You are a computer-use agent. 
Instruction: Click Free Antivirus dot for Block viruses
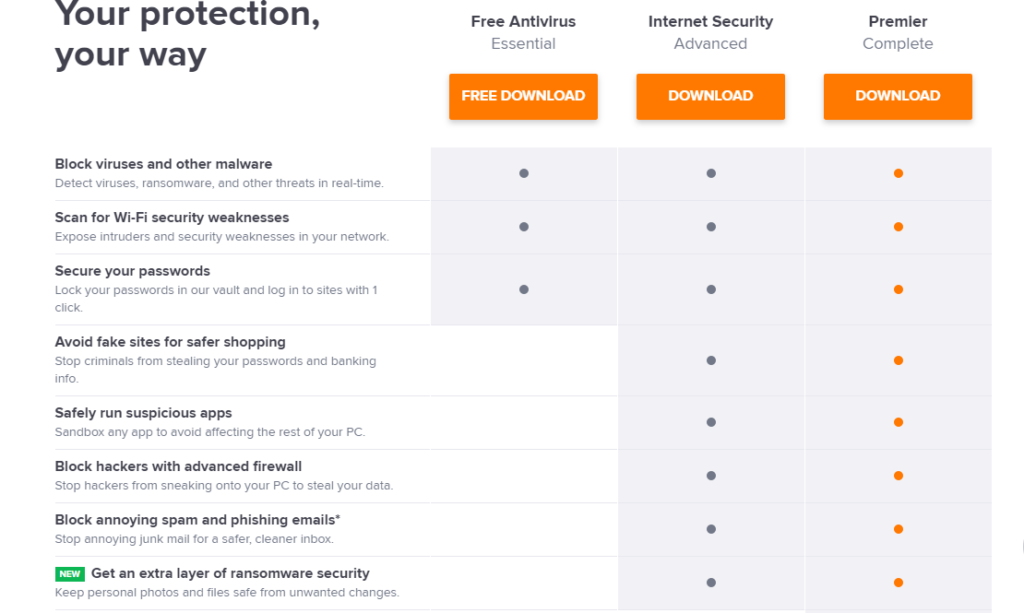click(524, 174)
